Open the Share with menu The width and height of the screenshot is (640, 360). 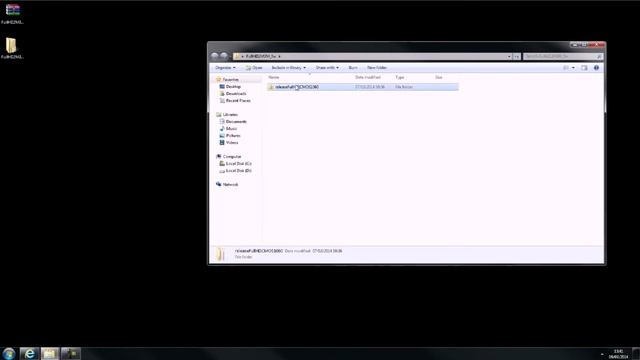point(327,68)
